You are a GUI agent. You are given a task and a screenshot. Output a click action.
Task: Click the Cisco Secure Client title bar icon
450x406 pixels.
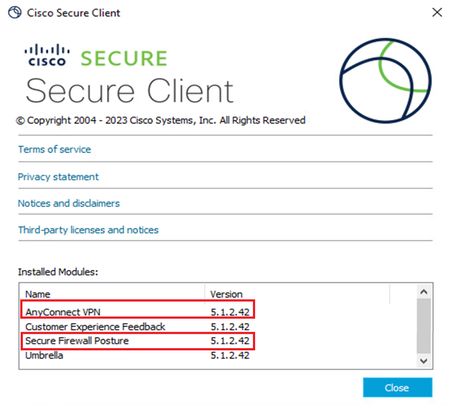tap(15, 13)
